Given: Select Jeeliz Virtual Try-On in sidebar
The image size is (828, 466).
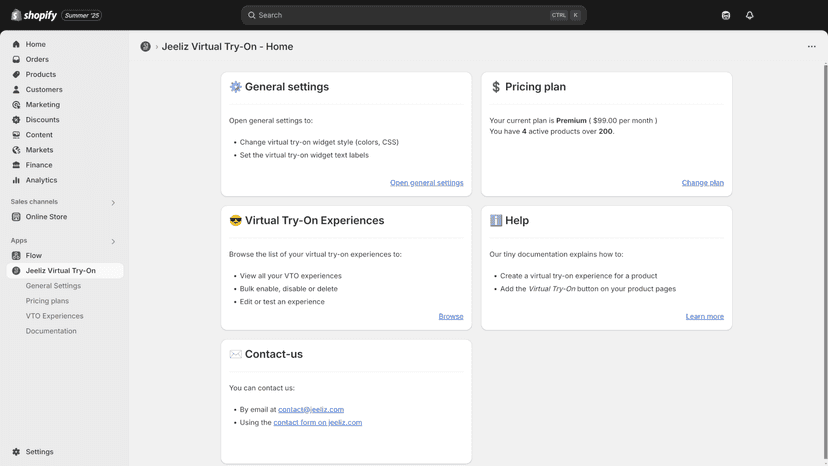Looking at the screenshot, I should (x=61, y=271).
